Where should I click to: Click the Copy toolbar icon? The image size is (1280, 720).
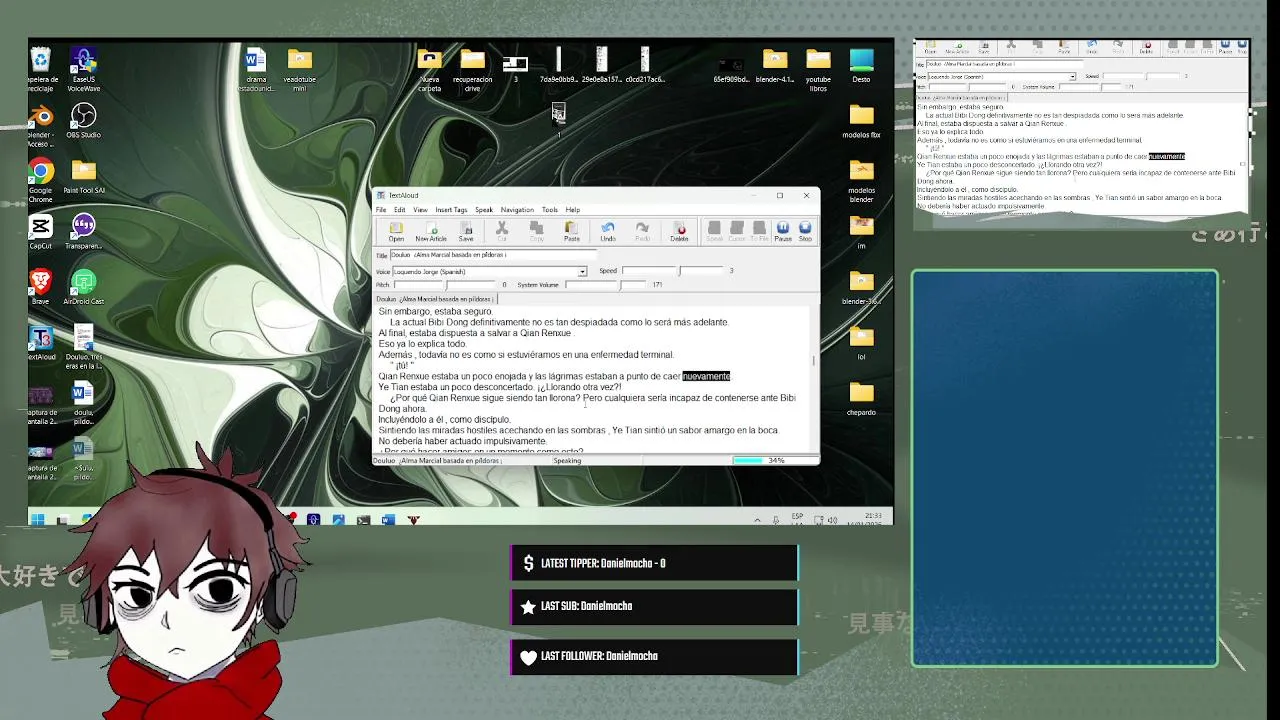pos(537,232)
